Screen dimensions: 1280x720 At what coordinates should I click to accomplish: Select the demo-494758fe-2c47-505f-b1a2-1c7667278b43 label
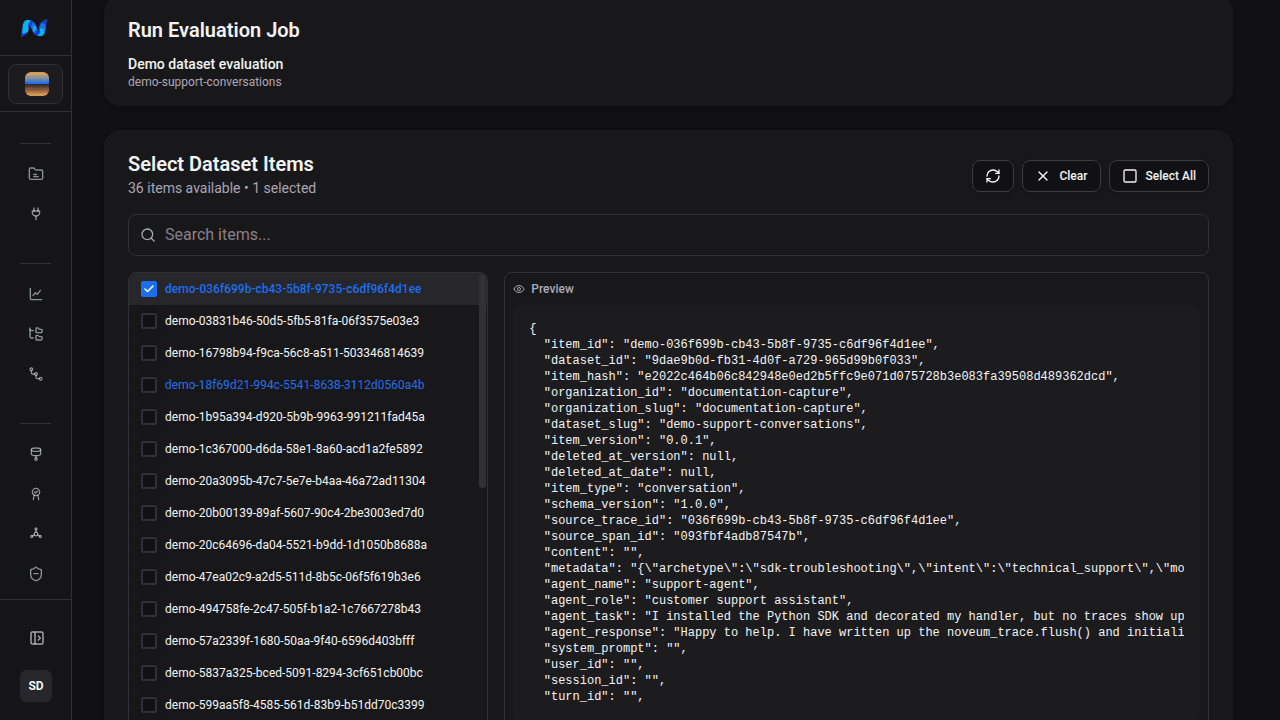click(x=293, y=609)
